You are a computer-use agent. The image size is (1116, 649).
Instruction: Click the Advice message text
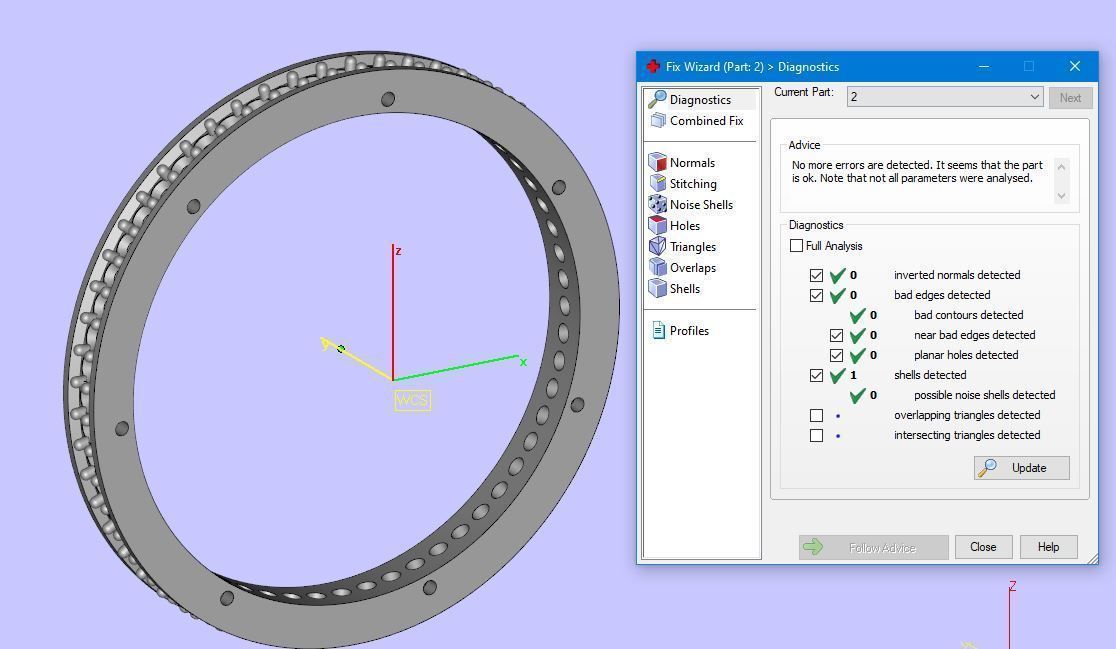click(x=917, y=172)
